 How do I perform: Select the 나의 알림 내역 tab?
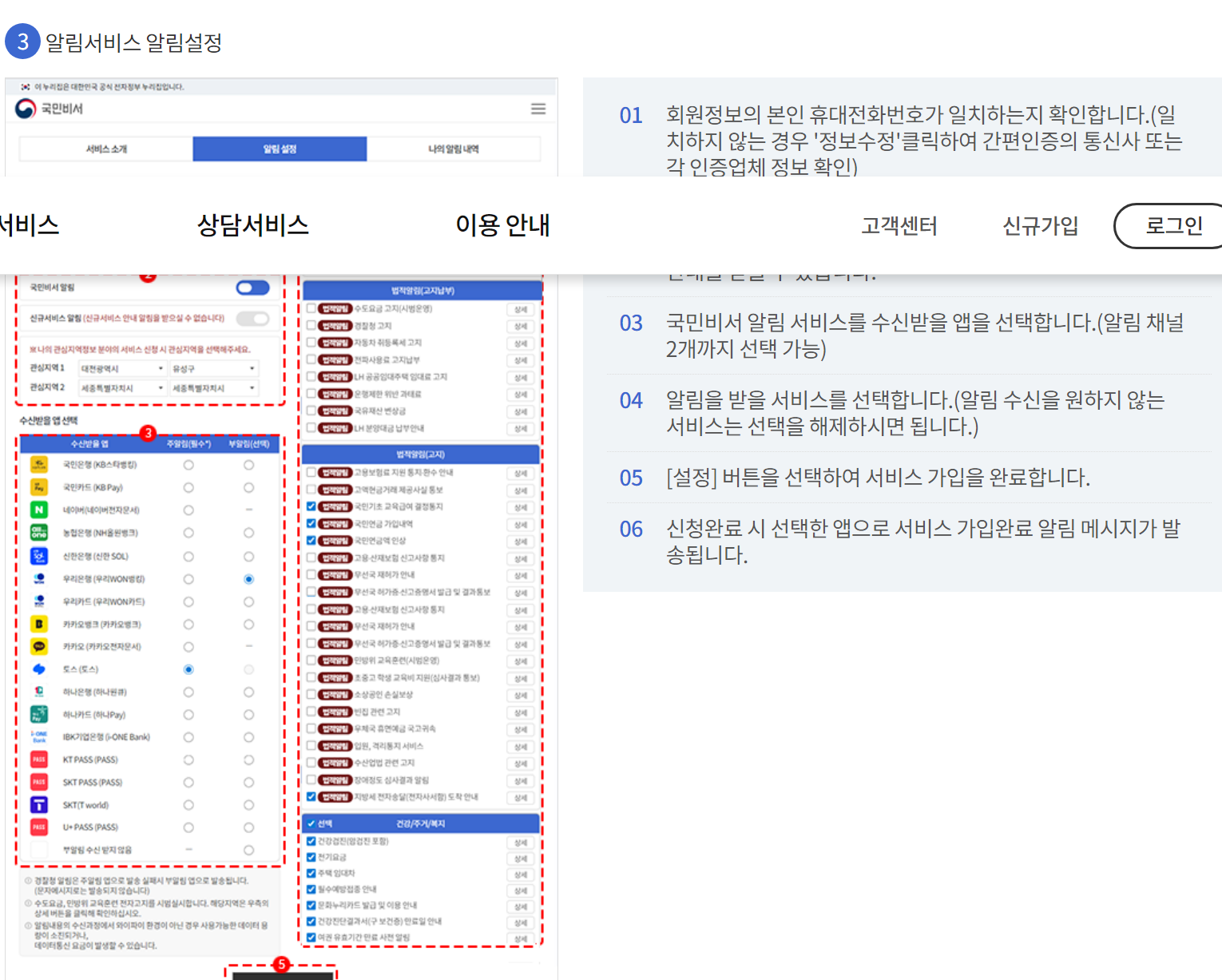pyautogui.click(x=454, y=149)
